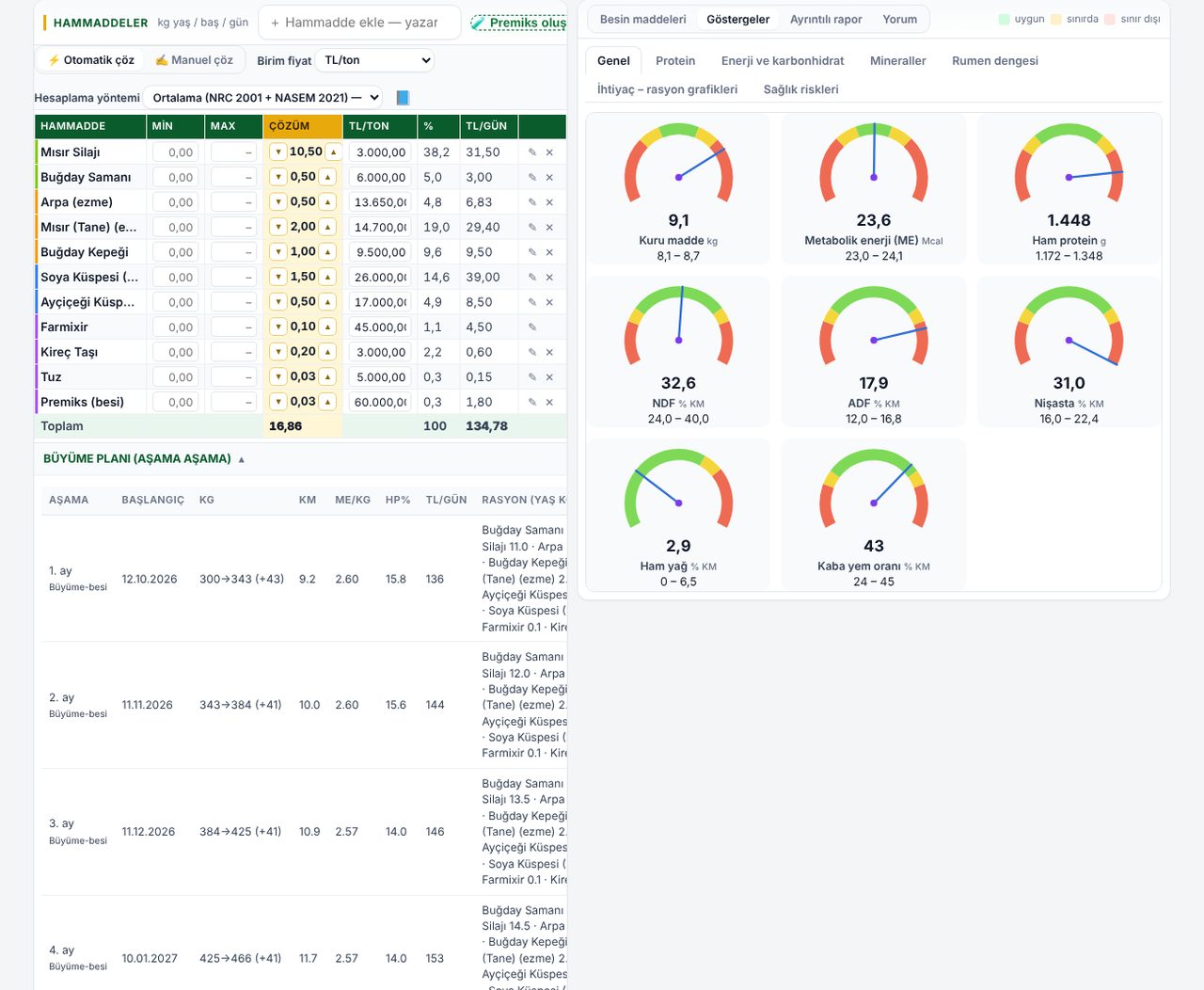Click pencil icon for Ayçiçeği Küspesi row
This screenshot has width=1204, height=990.
(532, 302)
